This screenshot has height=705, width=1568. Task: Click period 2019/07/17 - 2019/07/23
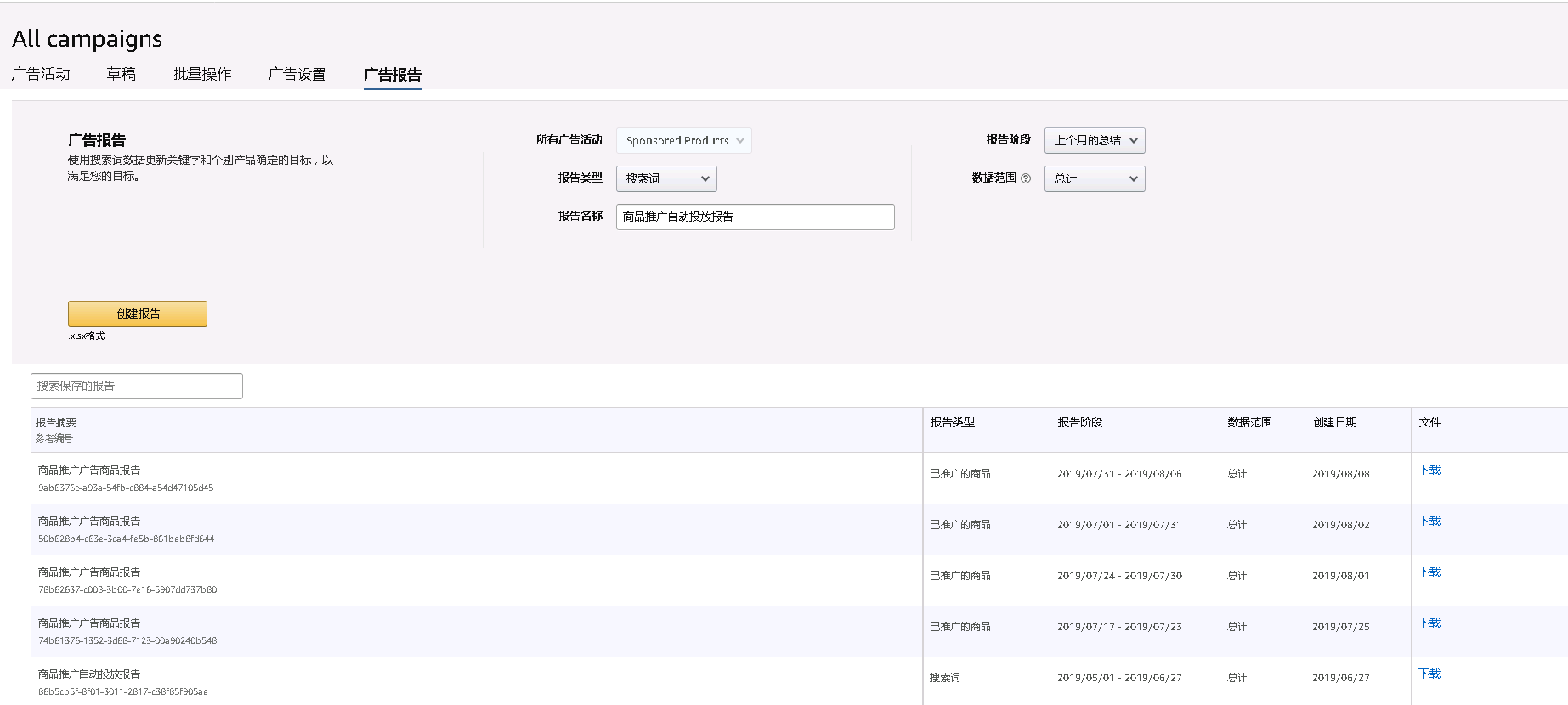(x=1119, y=627)
